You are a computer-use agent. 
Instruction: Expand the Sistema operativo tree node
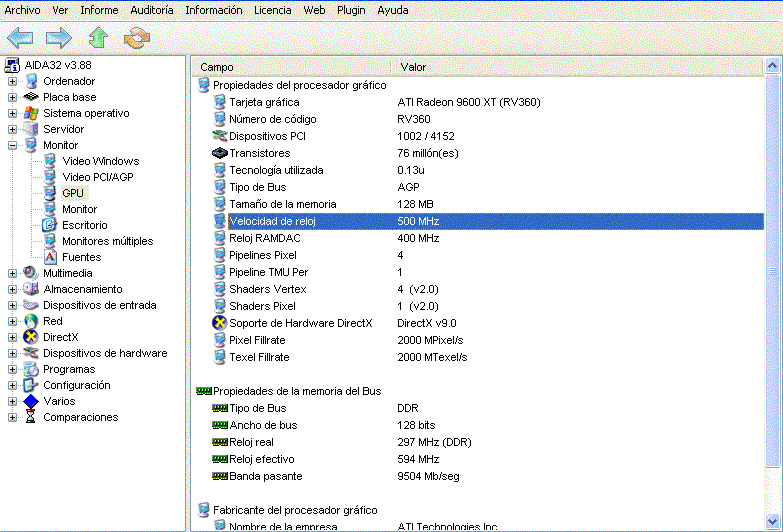tap(12, 113)
